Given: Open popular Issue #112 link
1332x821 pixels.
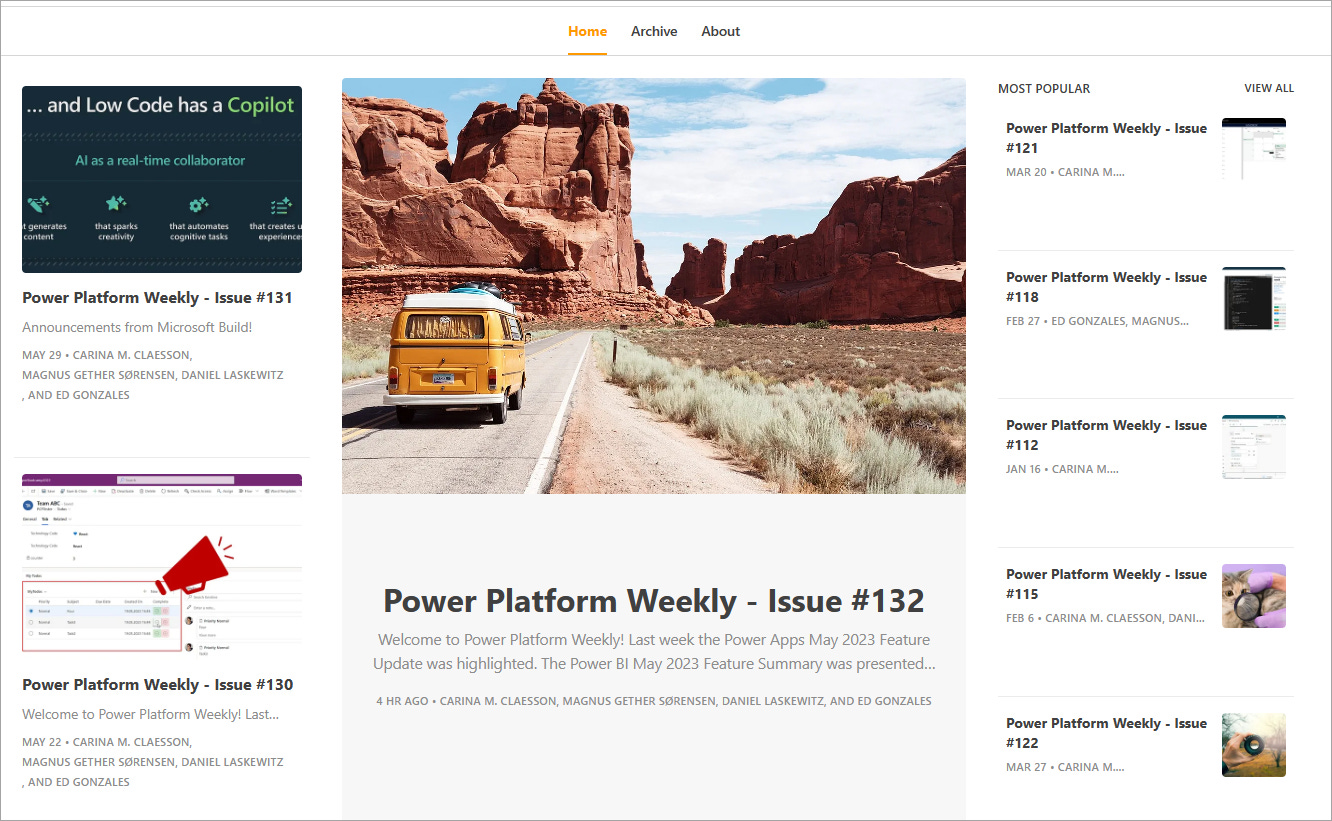Looking at the screenshot, I should (1106, 435).
